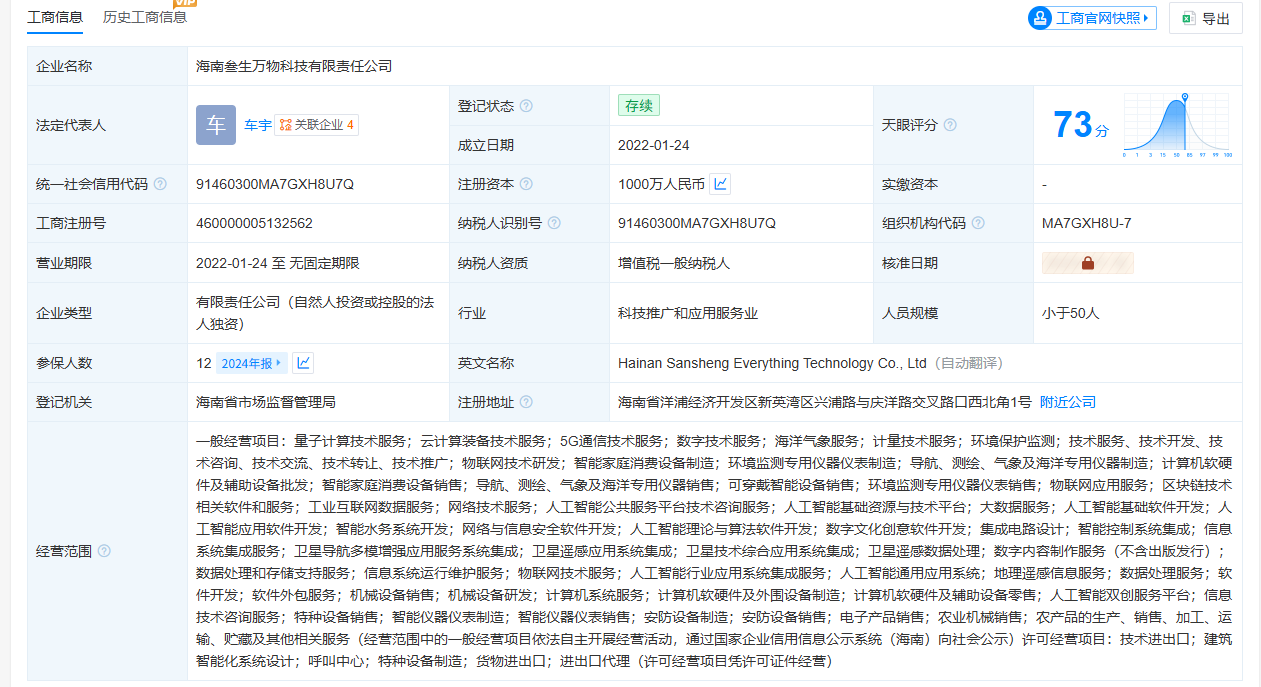
Task: Click help icon next to 纳税人识别号
Action: tap(554, 223)
